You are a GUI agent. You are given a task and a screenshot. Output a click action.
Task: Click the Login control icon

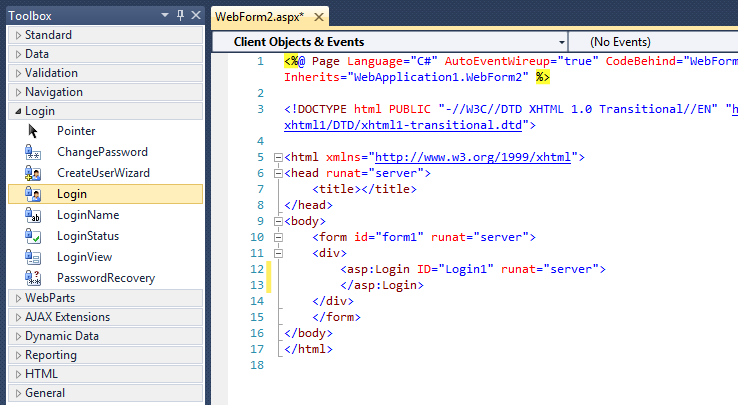pos(32,194)
